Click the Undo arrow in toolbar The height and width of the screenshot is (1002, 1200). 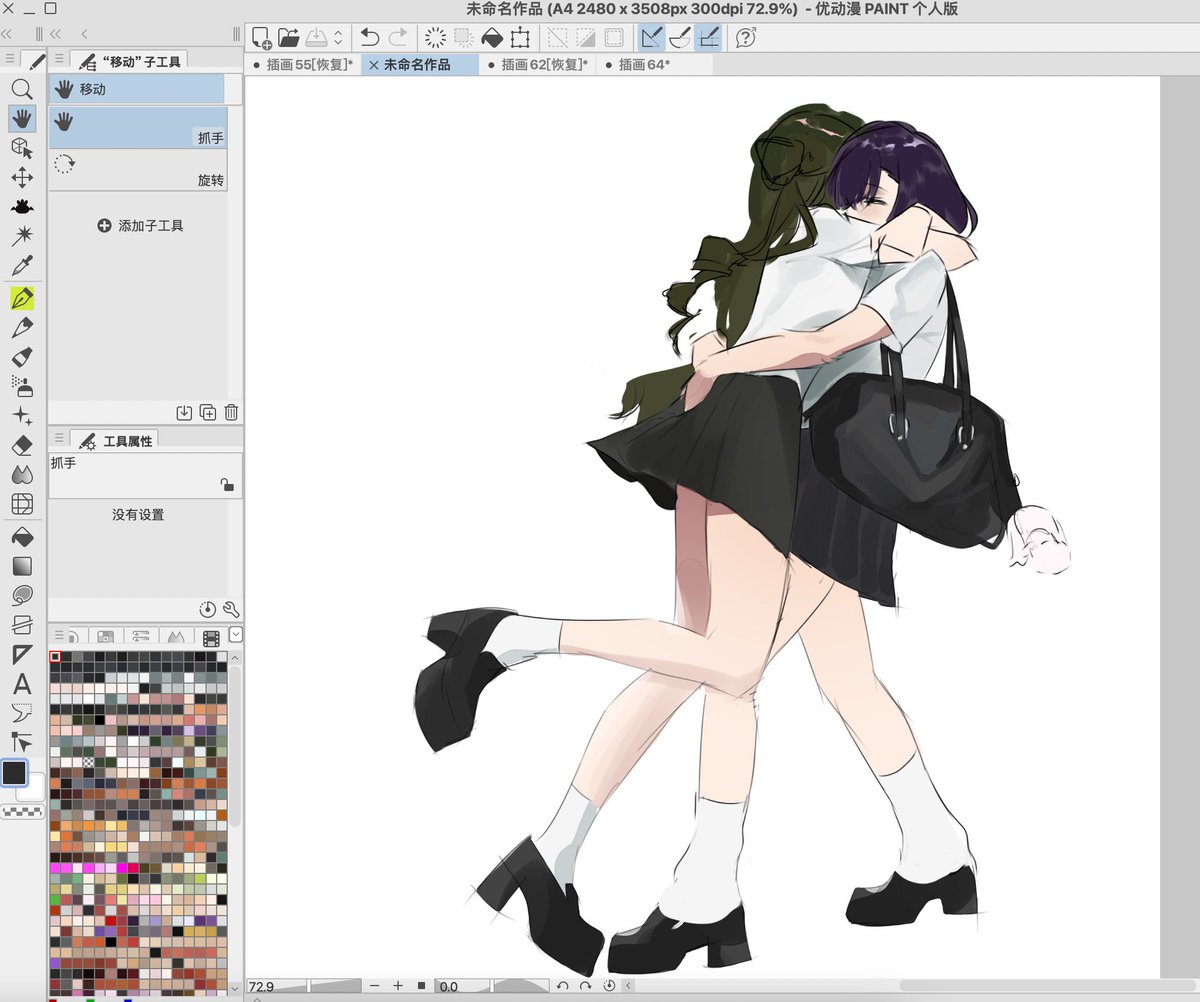tap(369, 38)
